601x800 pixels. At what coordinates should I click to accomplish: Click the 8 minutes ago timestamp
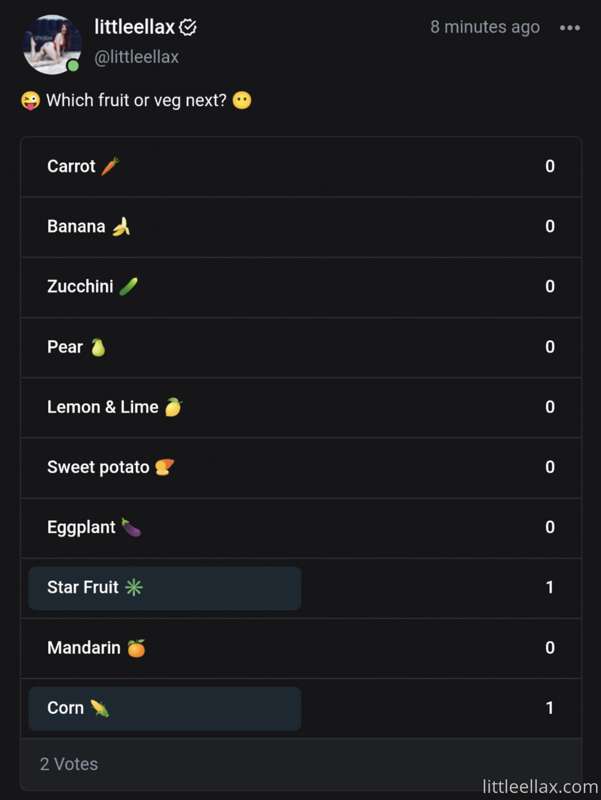pos(485,27)
